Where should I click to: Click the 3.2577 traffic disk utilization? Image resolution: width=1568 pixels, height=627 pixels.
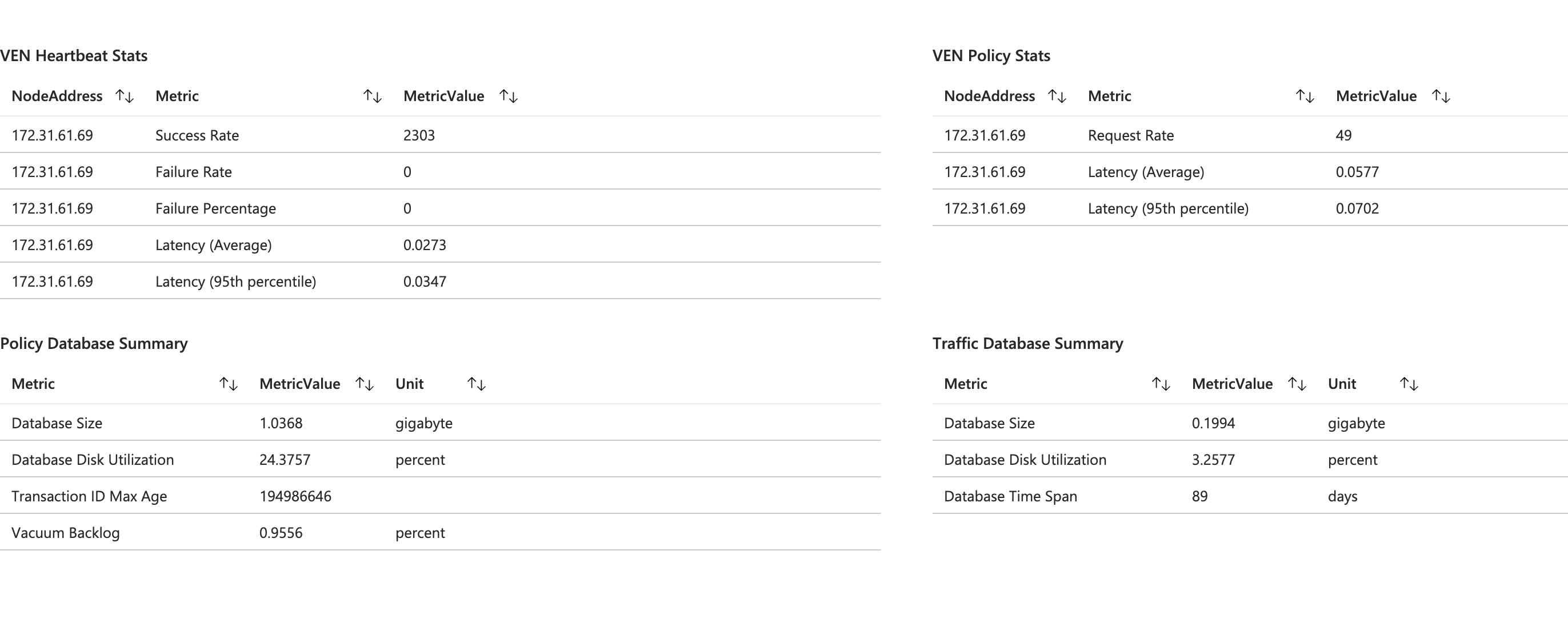pyautogui.click(x=1213, y=460)
